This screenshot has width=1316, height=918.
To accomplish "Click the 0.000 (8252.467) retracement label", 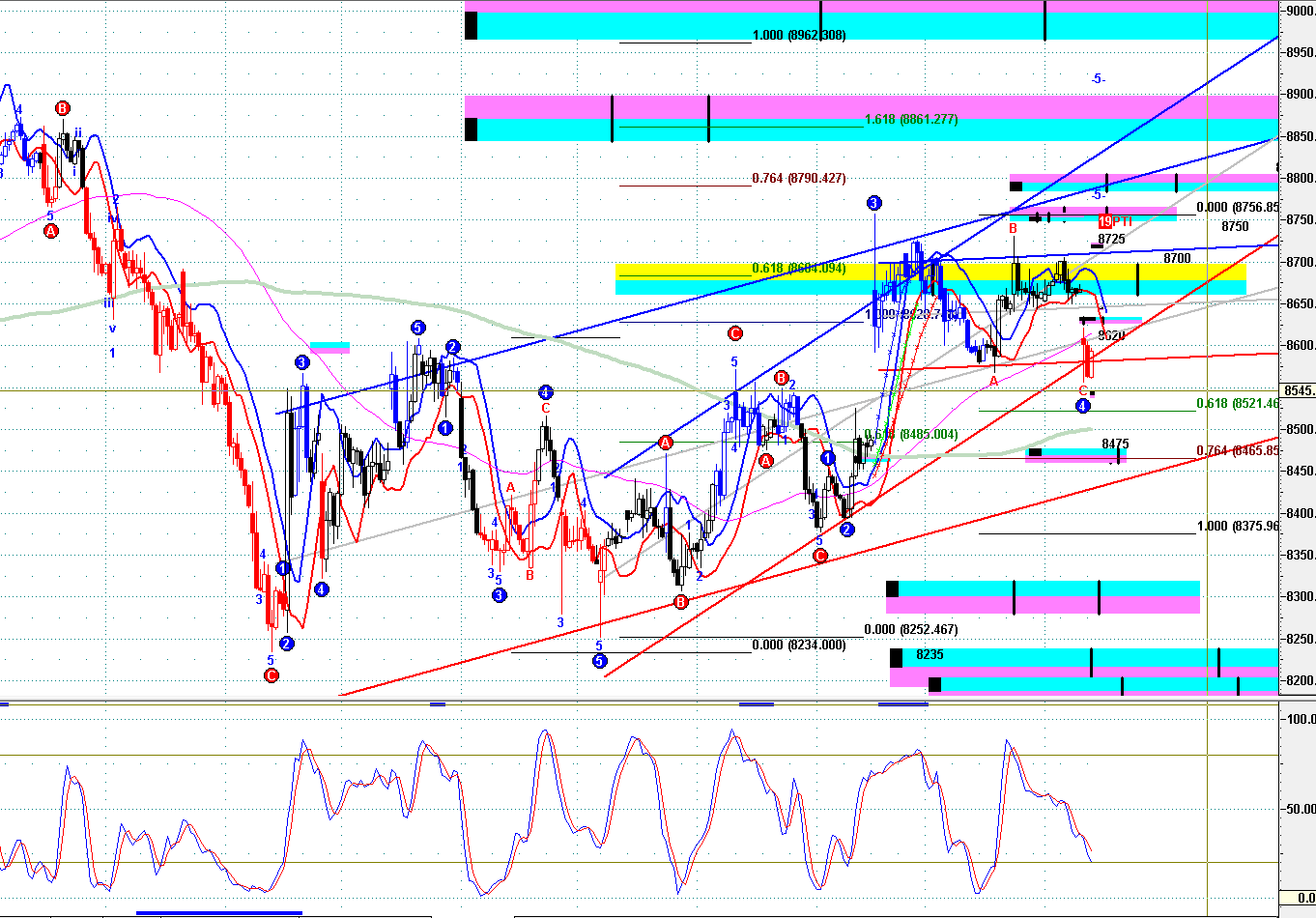I will 911,629.
